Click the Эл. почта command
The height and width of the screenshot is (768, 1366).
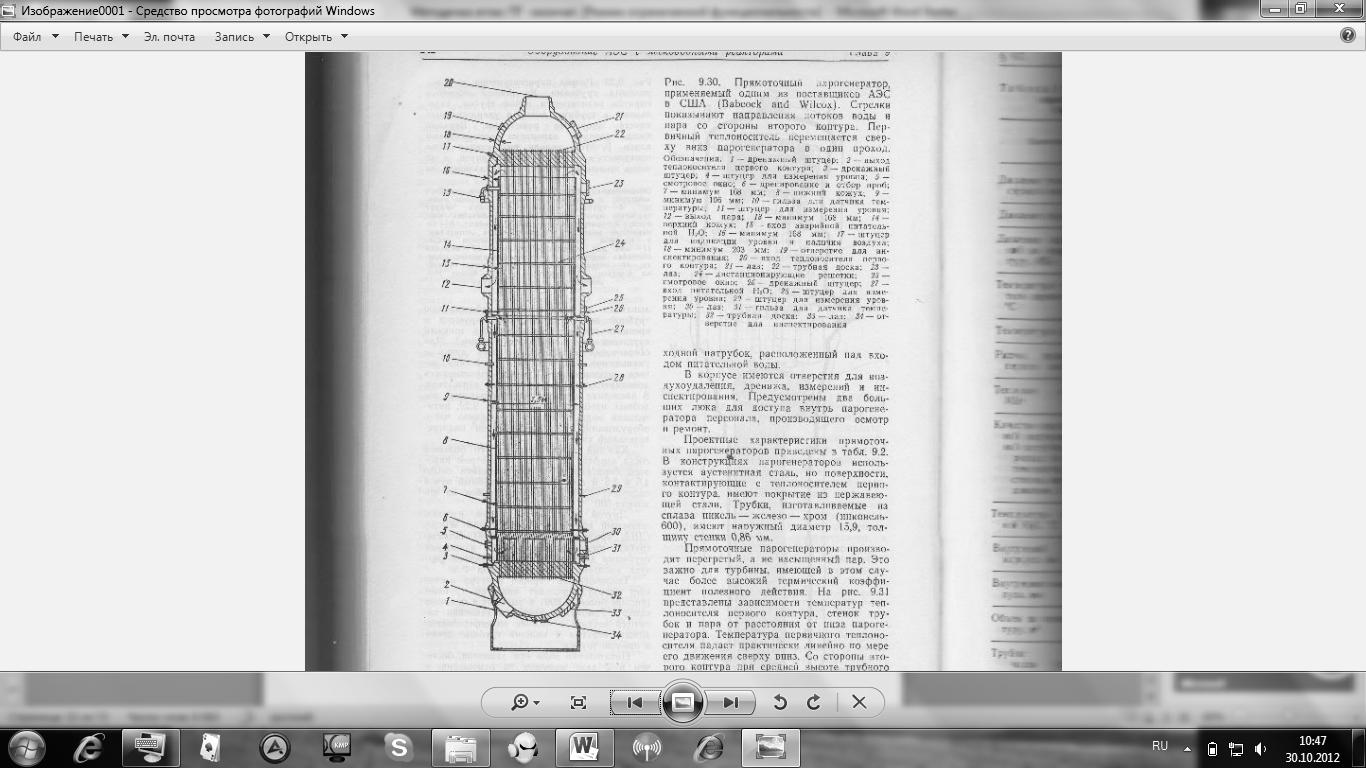click(169, 36)
